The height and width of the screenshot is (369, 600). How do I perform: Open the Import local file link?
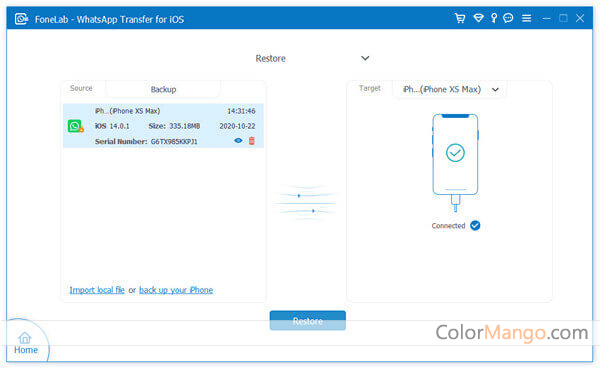(x=97, y=290)
